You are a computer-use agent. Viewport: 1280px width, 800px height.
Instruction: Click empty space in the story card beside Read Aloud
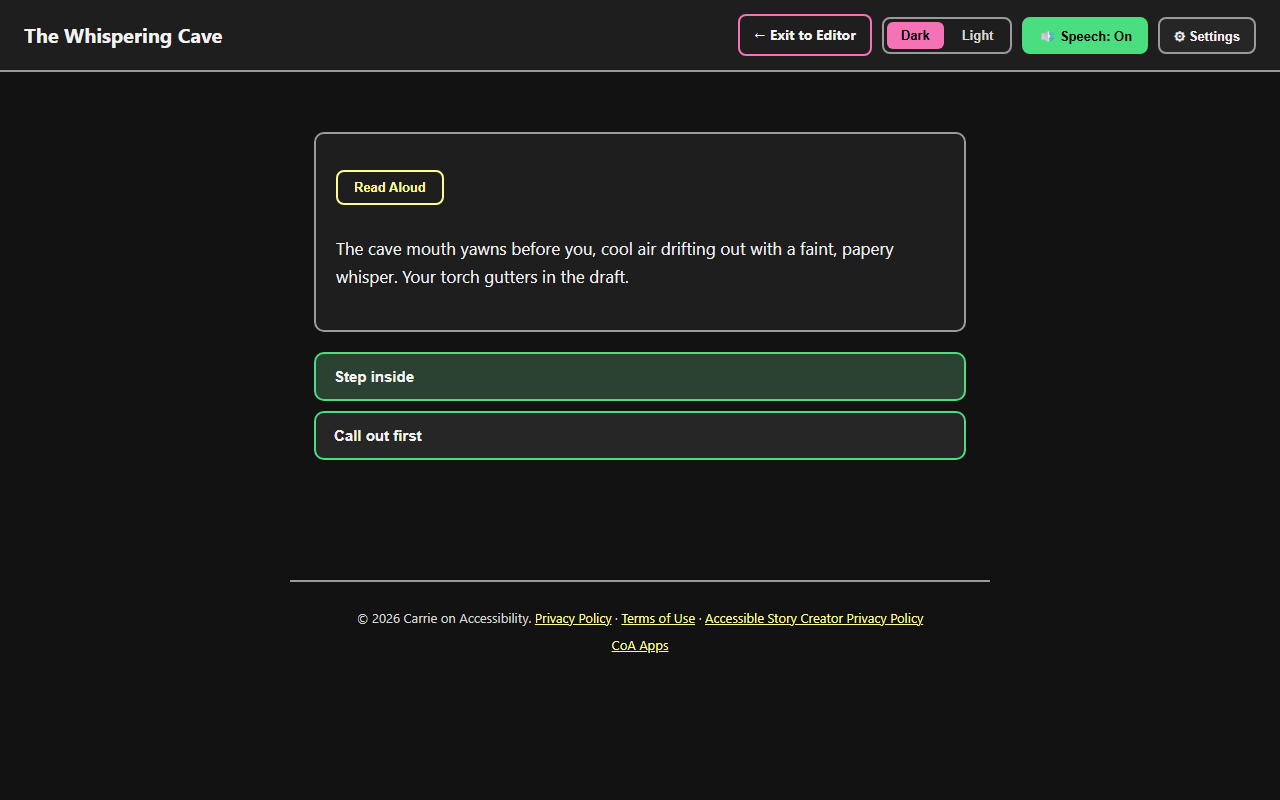tap(700, 187)
